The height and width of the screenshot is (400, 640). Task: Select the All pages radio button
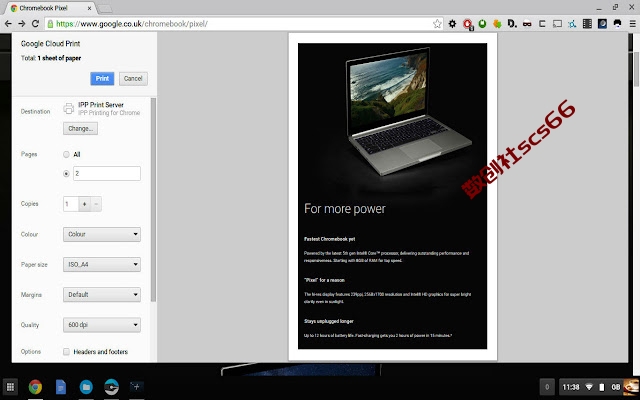click(x=66, y=154)
